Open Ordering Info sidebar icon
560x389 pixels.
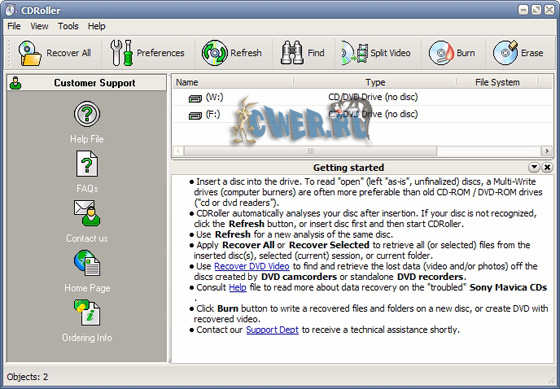pyautogui.click(x=87, y=313)
